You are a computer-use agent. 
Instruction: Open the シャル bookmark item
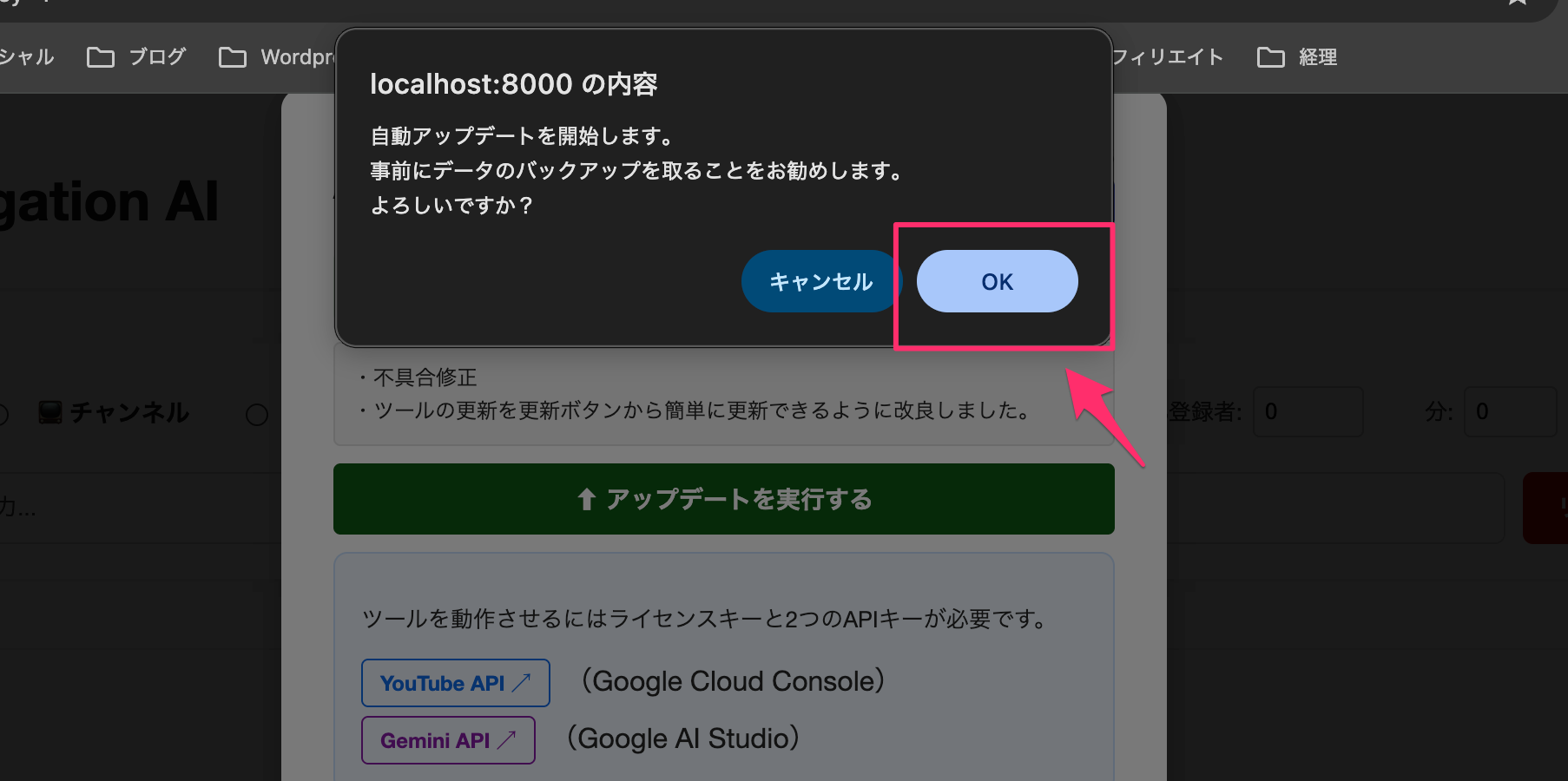[x=27, y=57]
